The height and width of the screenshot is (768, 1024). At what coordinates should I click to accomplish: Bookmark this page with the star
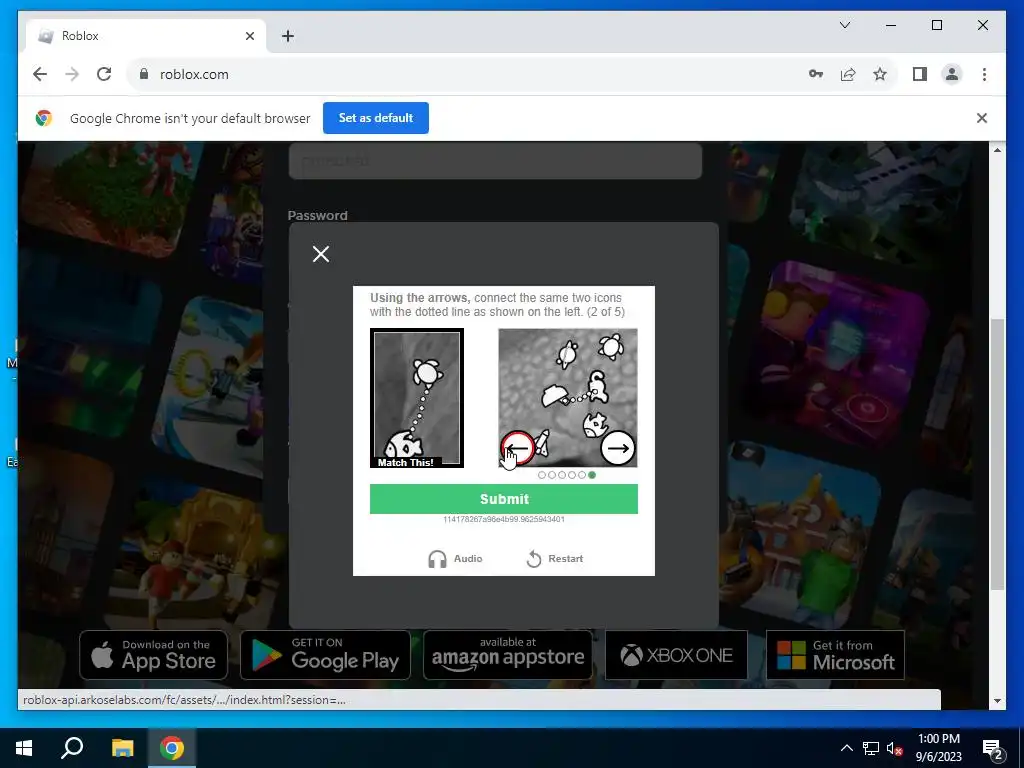click(x=880, y=74)
